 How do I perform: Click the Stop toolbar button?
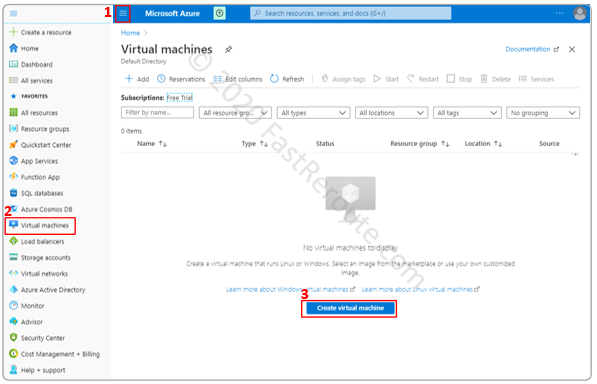(x=459, y=79)
